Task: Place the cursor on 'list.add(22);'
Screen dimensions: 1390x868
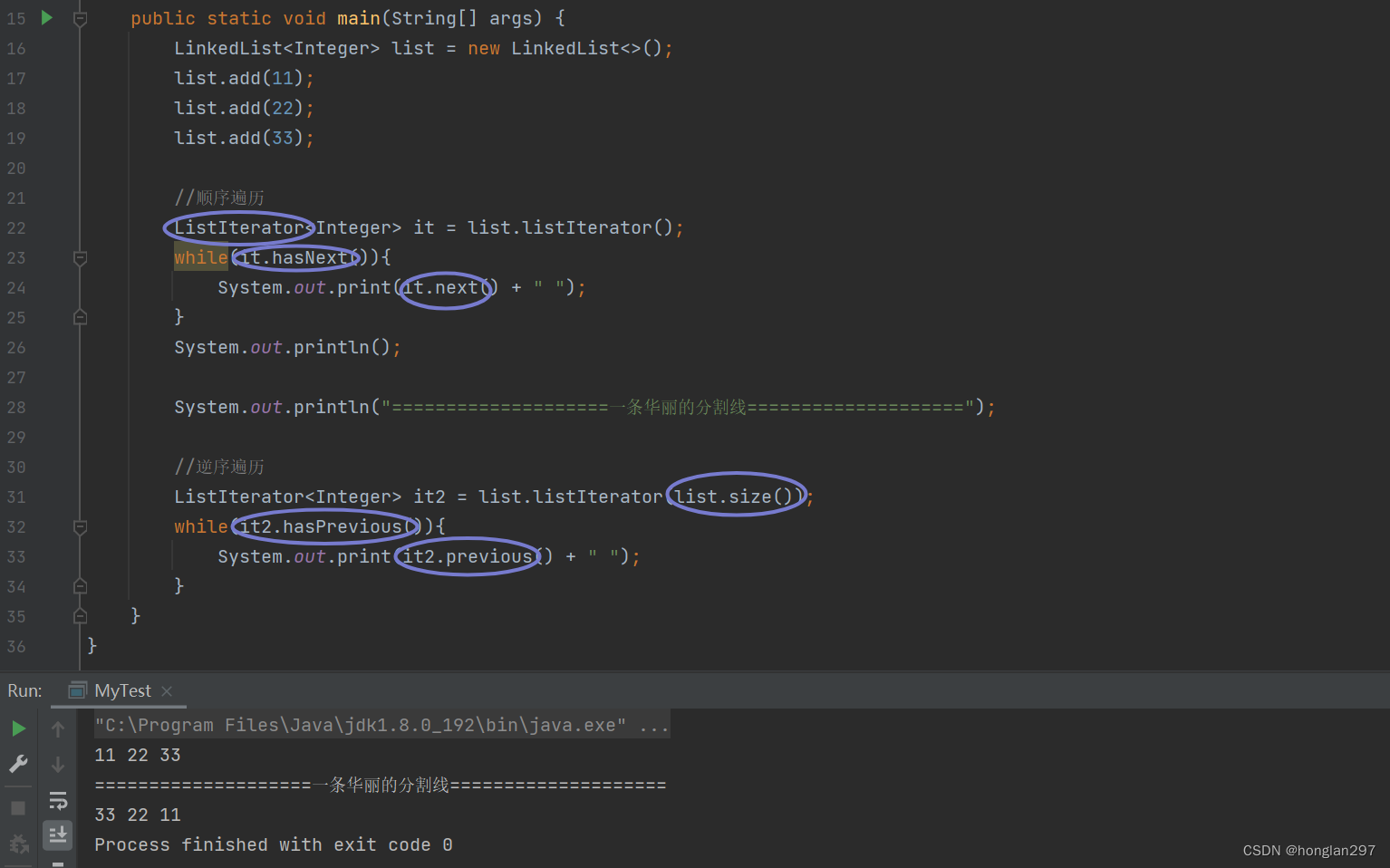Action: (x=244, y=109)
